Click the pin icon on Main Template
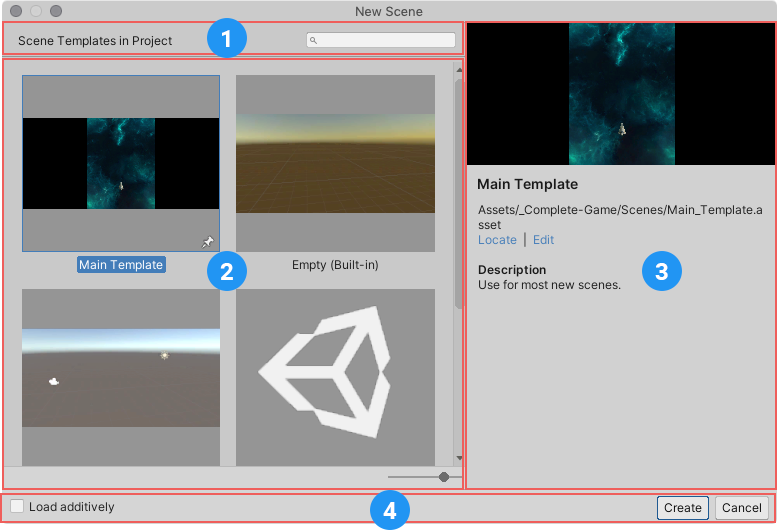The image size is (777, 530). tap(207, 241)
